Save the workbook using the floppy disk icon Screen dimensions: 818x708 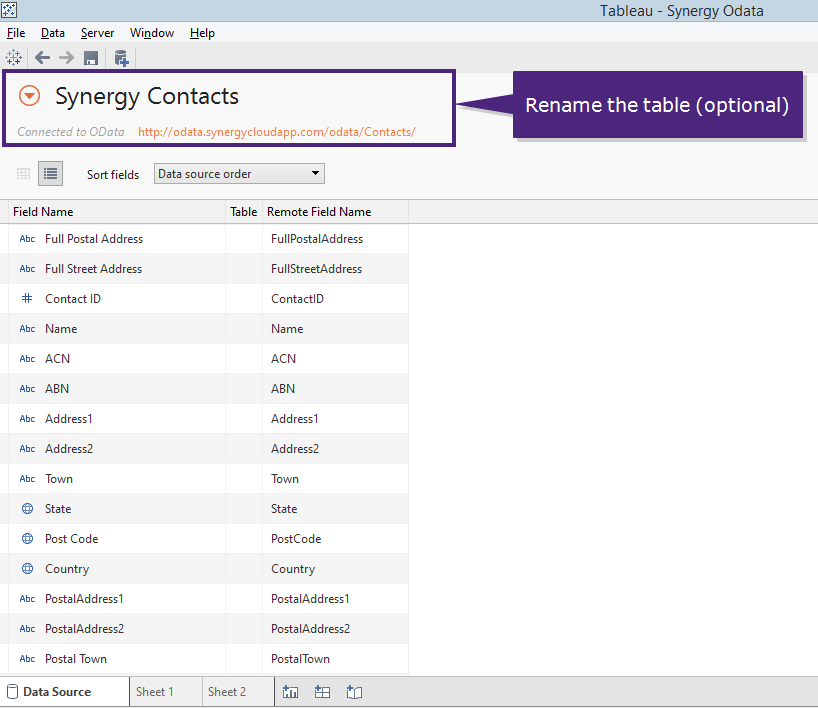(91, 58)
